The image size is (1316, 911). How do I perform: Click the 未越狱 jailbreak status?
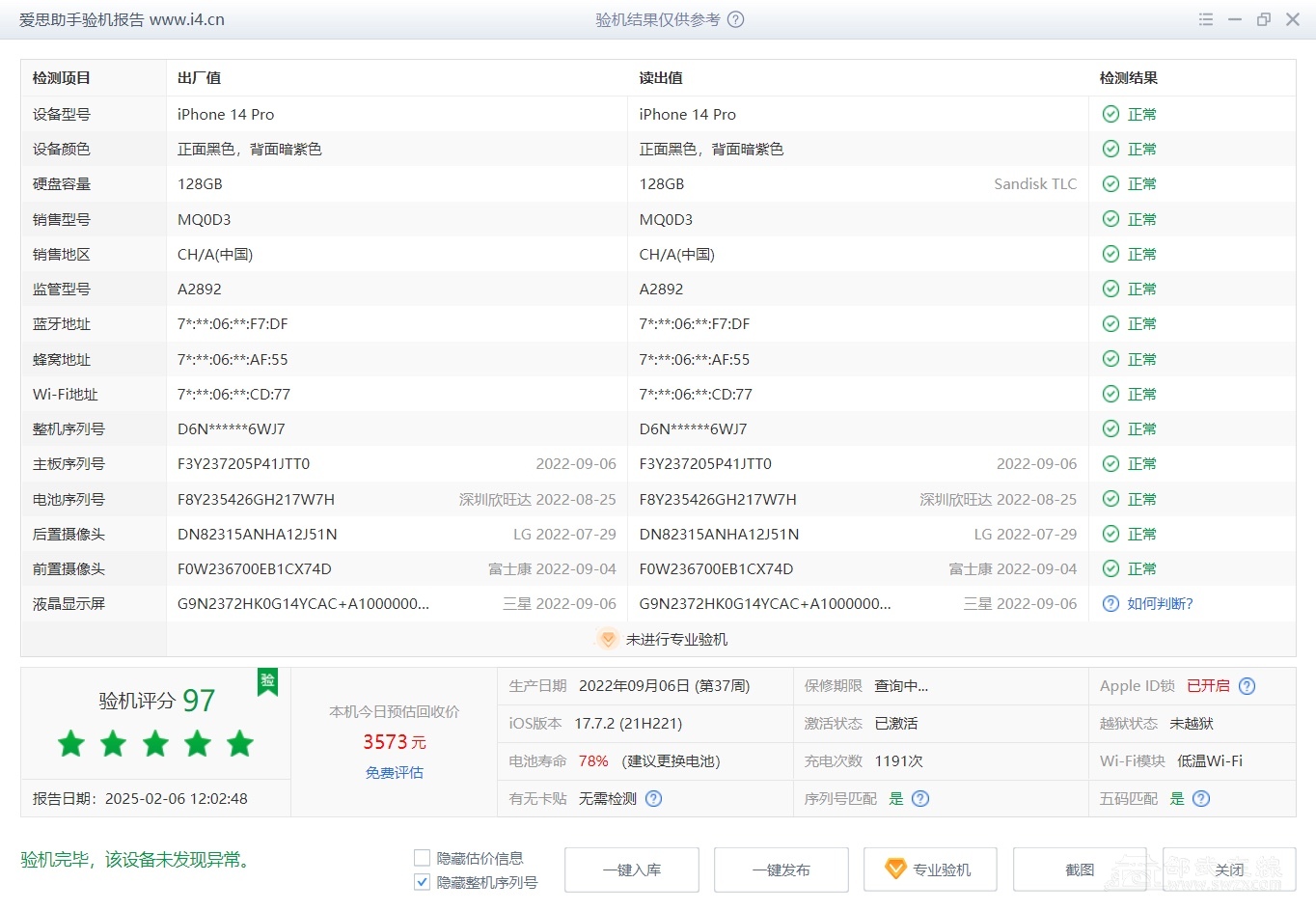1192,724
